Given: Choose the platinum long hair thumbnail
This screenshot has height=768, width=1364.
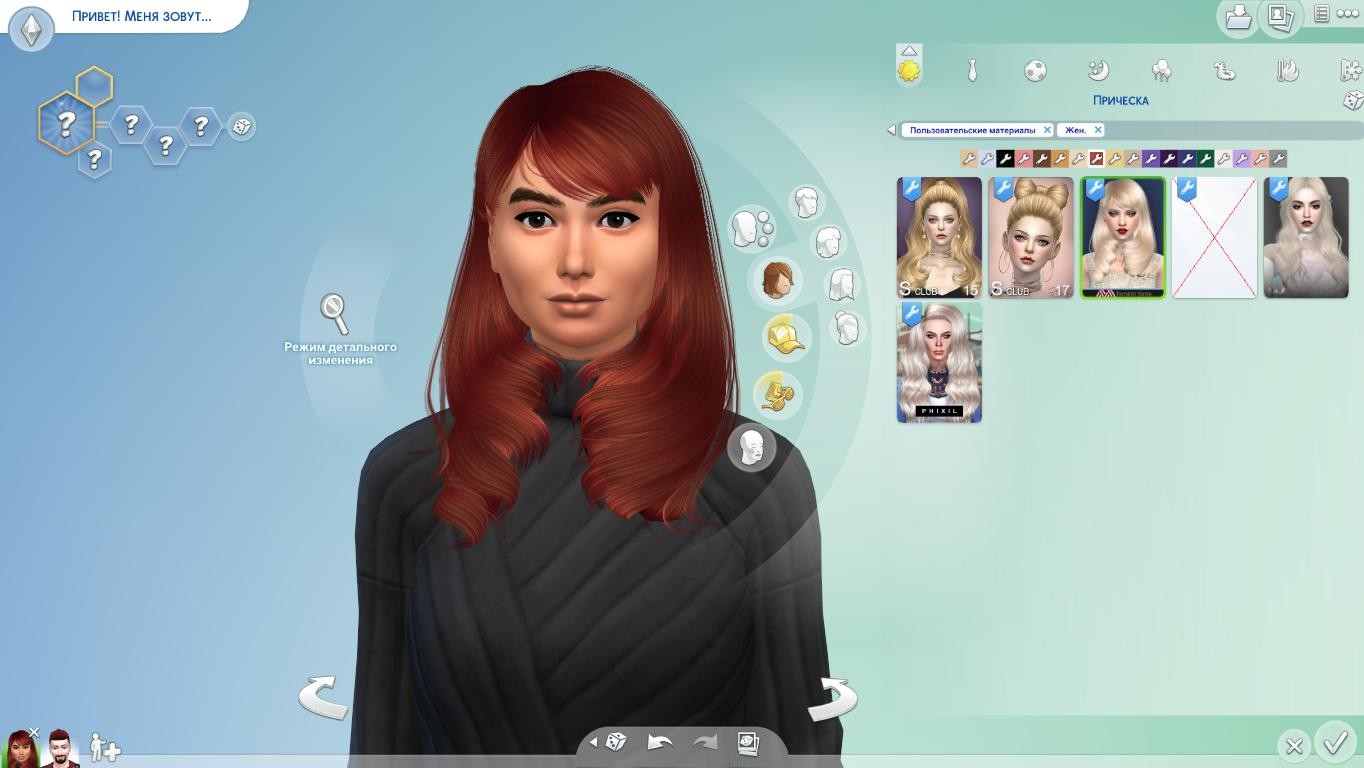Looking at the screenshot, I should [x=1306, y=238].
